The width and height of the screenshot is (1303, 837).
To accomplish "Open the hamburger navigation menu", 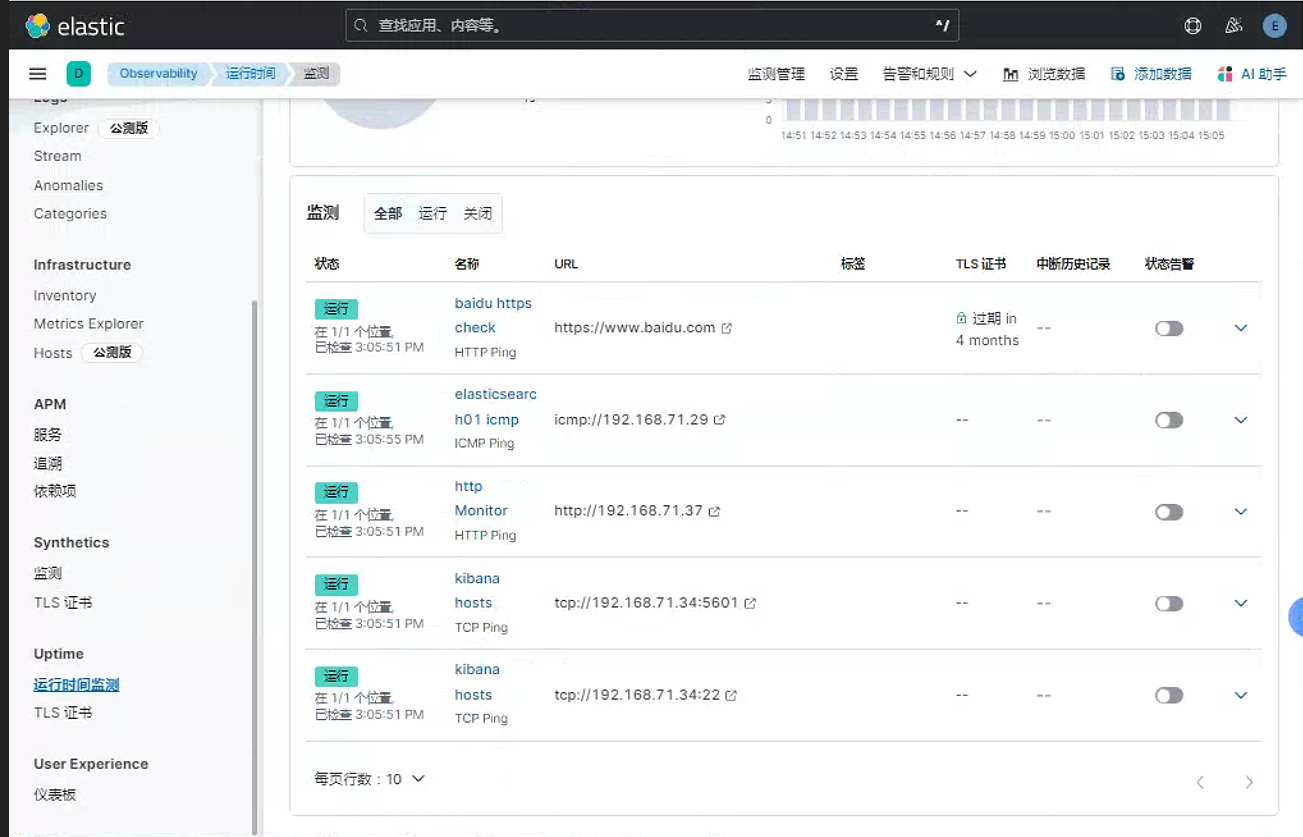I will tap(38, 74).
